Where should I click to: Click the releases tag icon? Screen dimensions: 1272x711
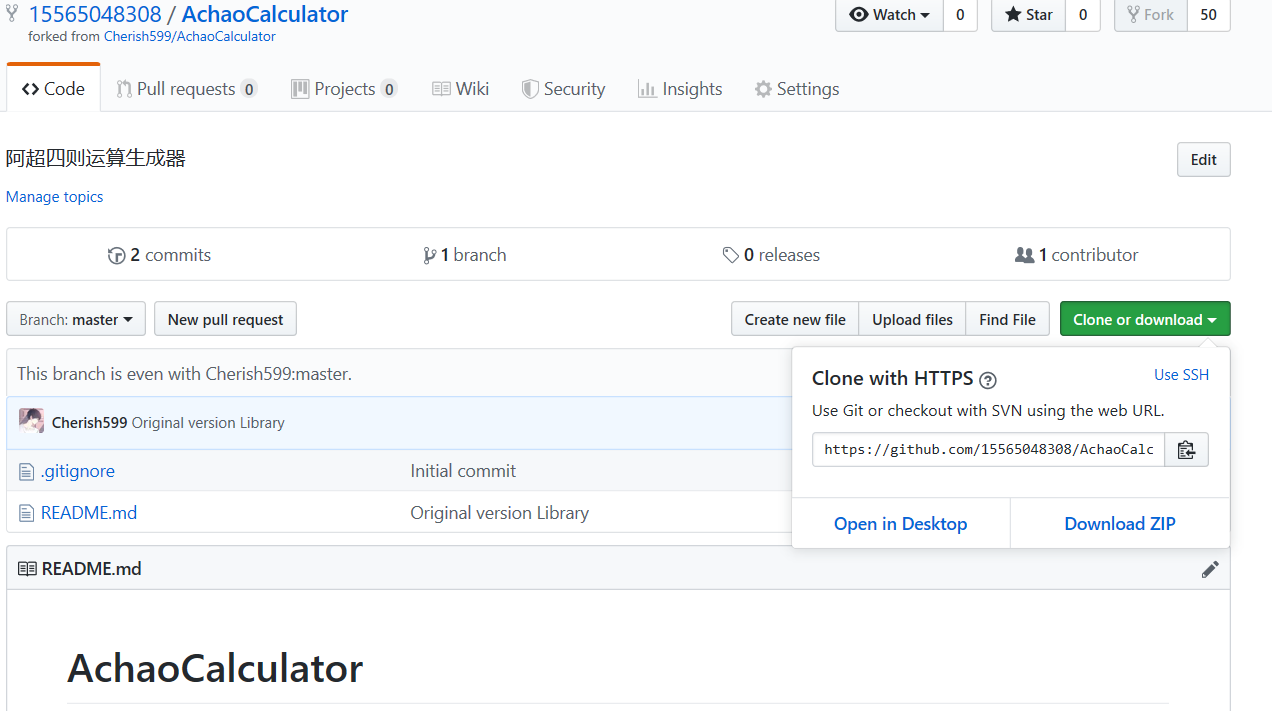click(x=731, y=255)
